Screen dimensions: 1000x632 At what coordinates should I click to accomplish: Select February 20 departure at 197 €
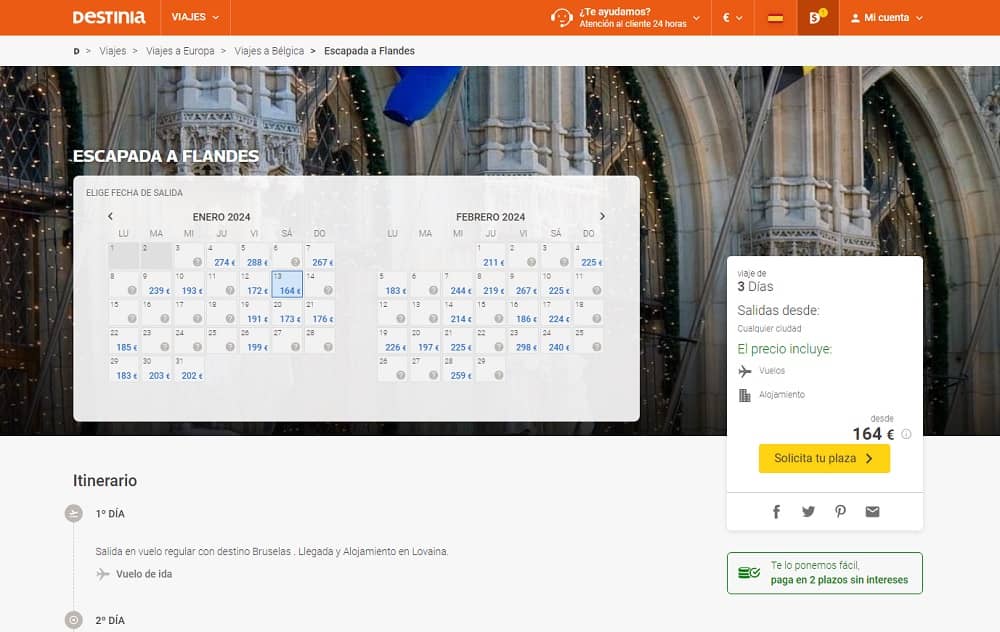tap(425, 341)
